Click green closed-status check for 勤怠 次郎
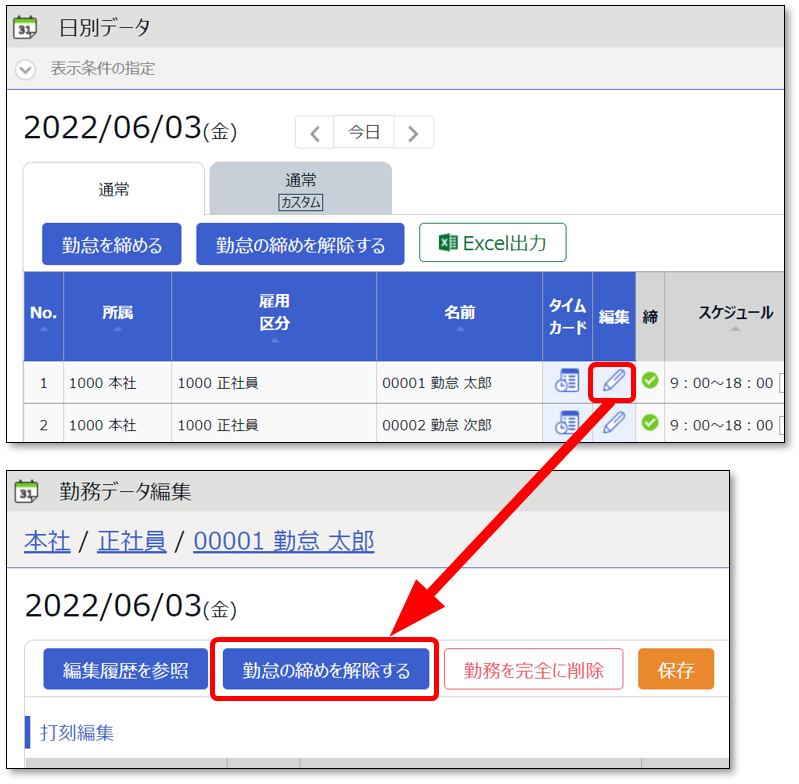 point(650,423)
